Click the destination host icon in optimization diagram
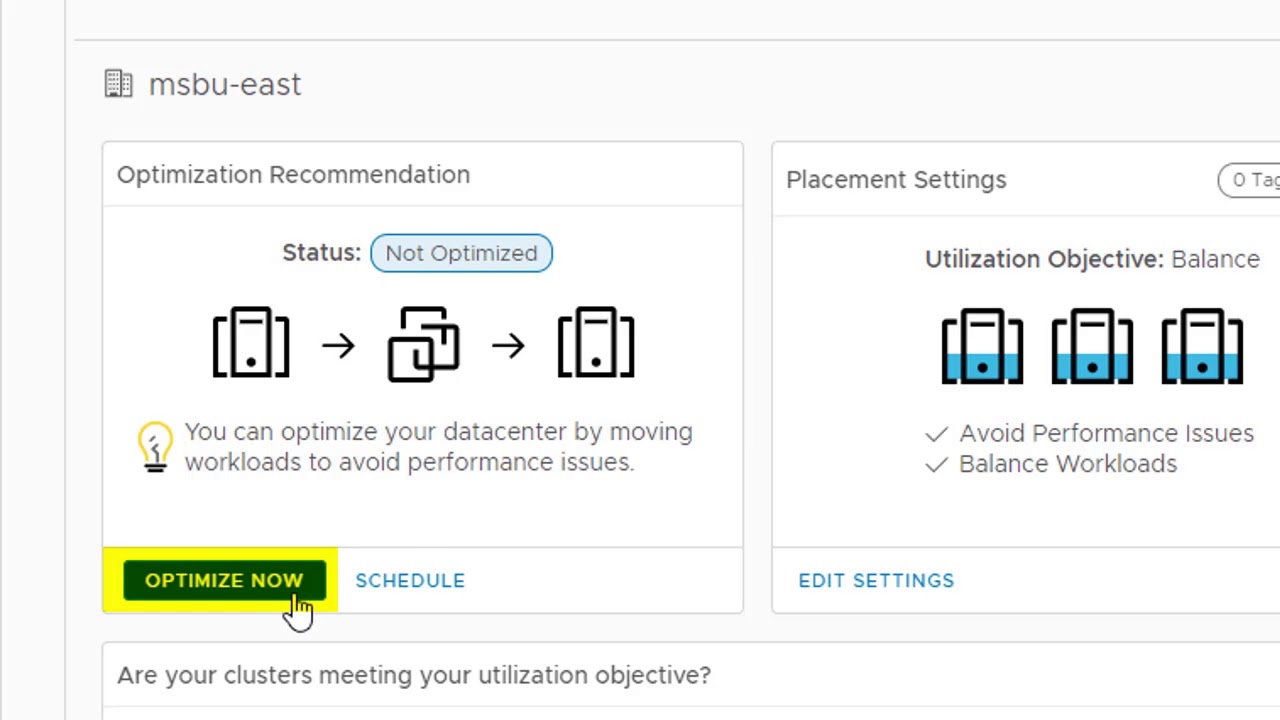The height and width of the screenshot is (720, 1280). pos(596,344)
